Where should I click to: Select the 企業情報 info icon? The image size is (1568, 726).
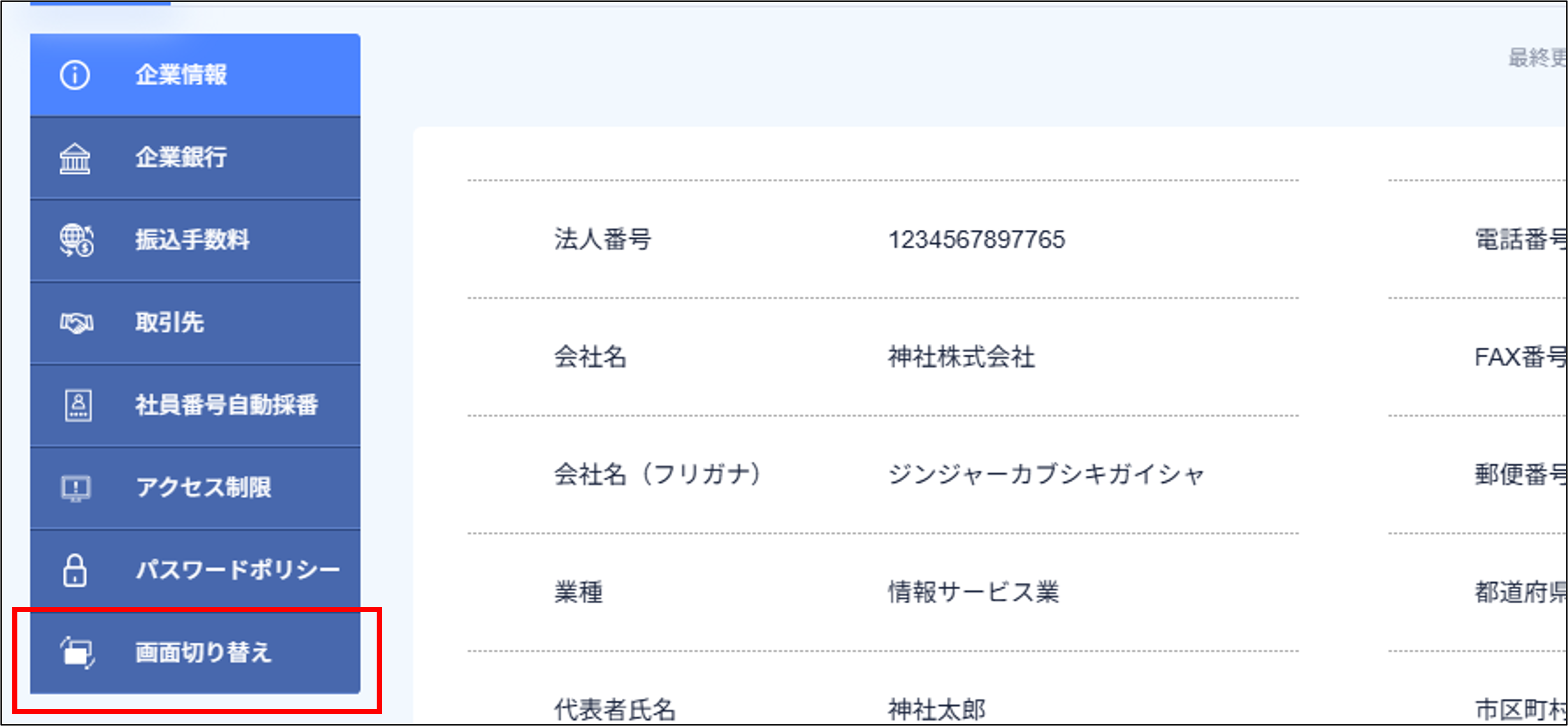tap(74, 74)
